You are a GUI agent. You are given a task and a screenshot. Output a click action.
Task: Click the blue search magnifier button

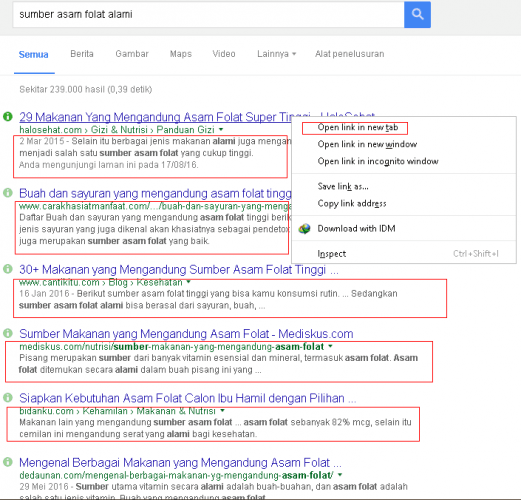tap(417, 15)
